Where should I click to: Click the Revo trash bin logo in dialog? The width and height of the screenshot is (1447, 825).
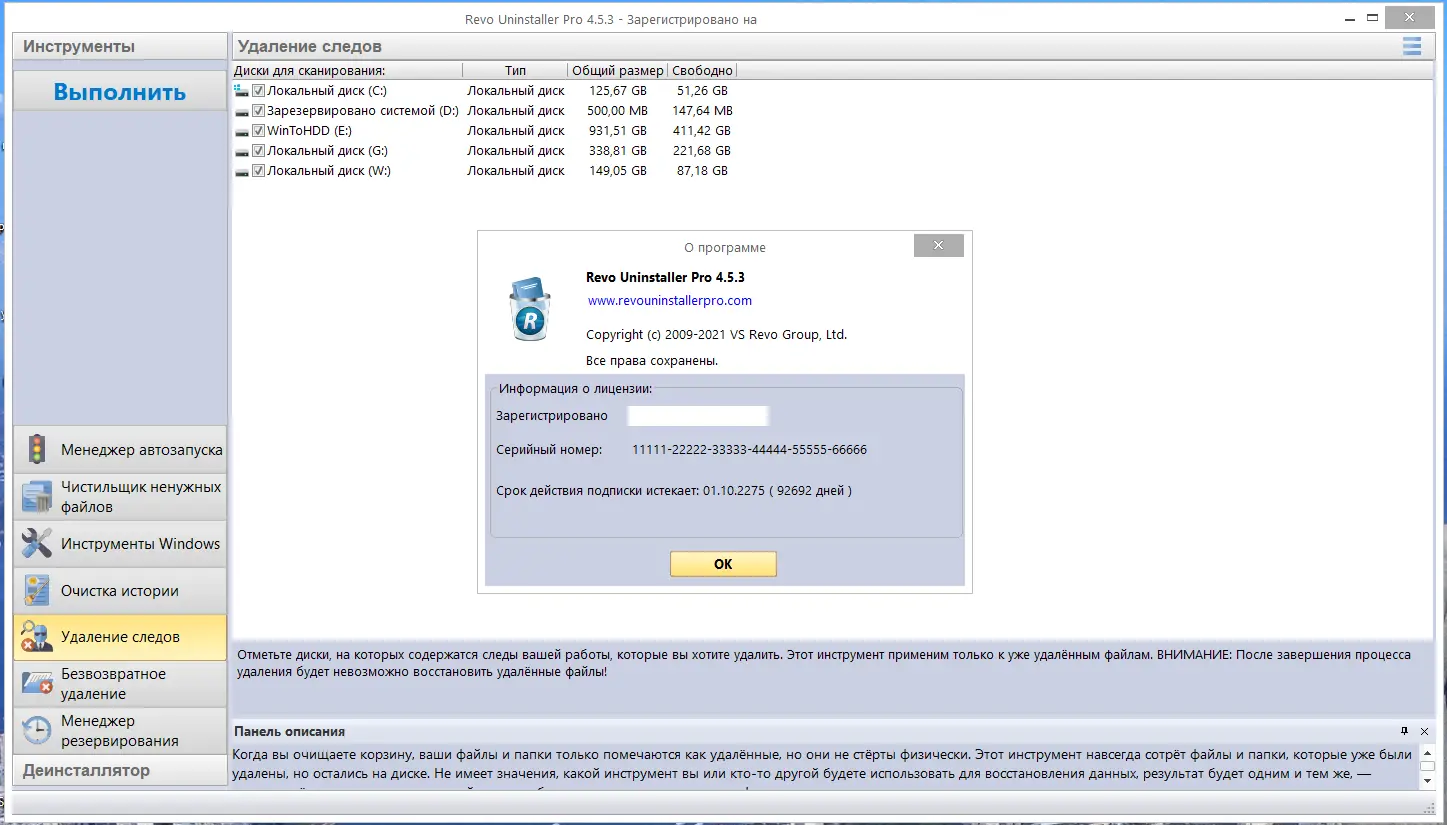point(530,310)
